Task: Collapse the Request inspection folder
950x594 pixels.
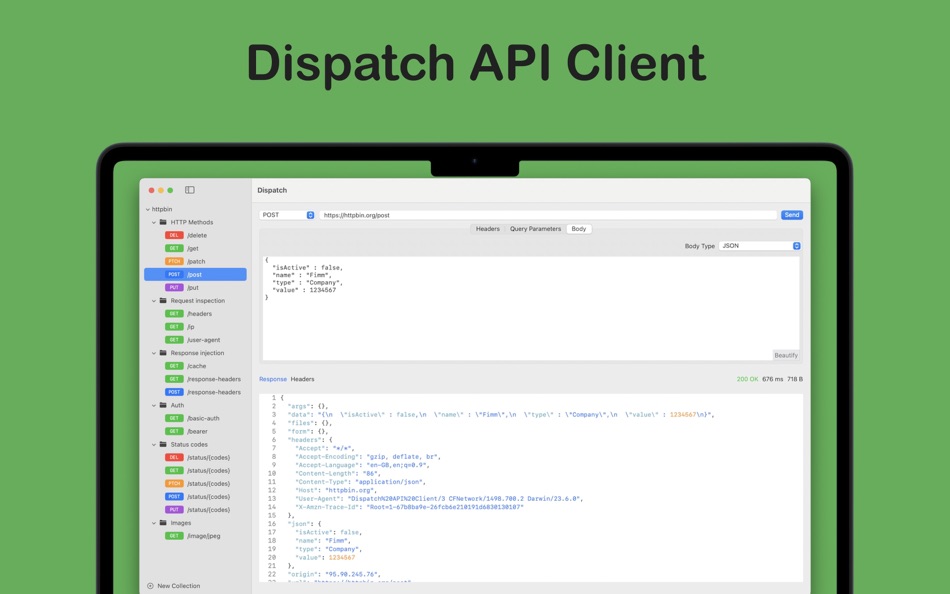Action: point(154,301)
